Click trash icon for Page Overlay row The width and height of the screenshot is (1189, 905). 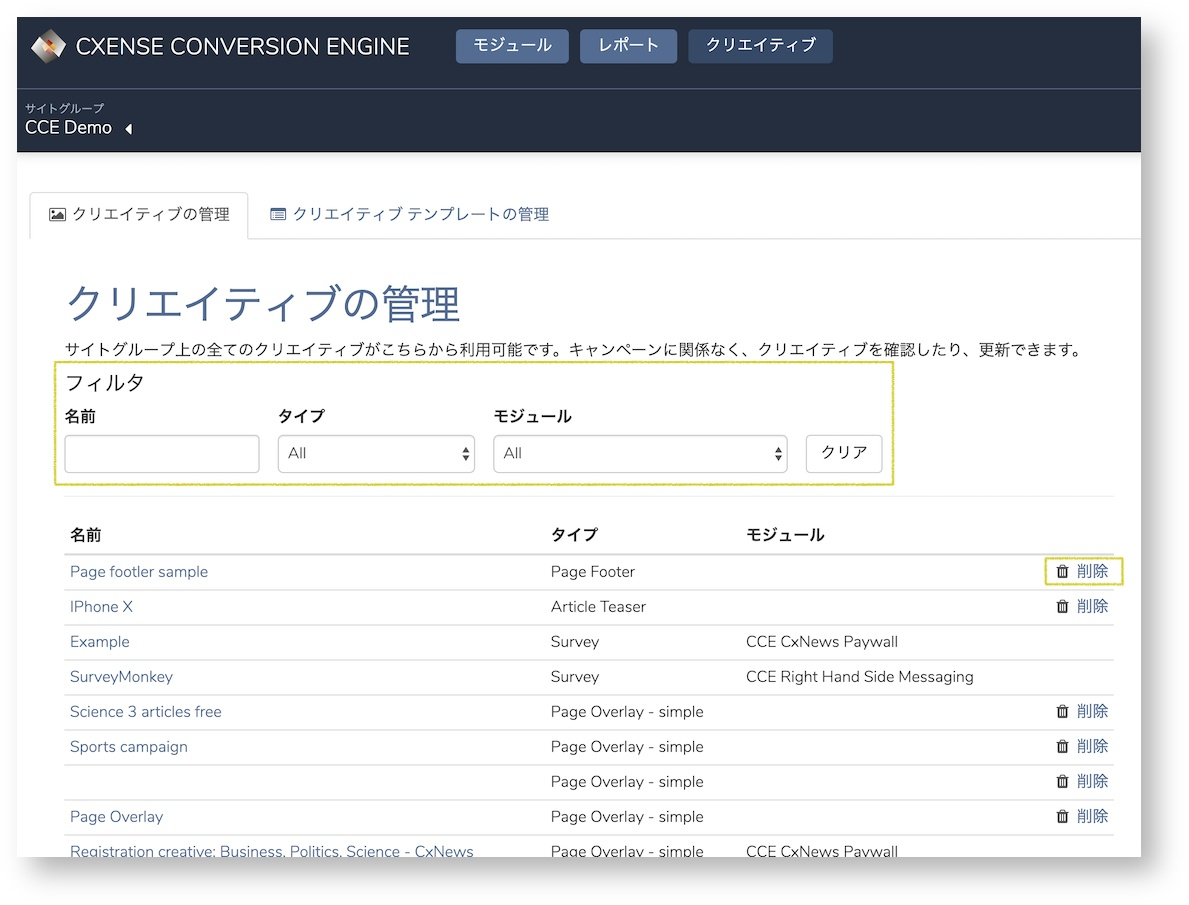pyautogui.click(x=1062, y=816)
